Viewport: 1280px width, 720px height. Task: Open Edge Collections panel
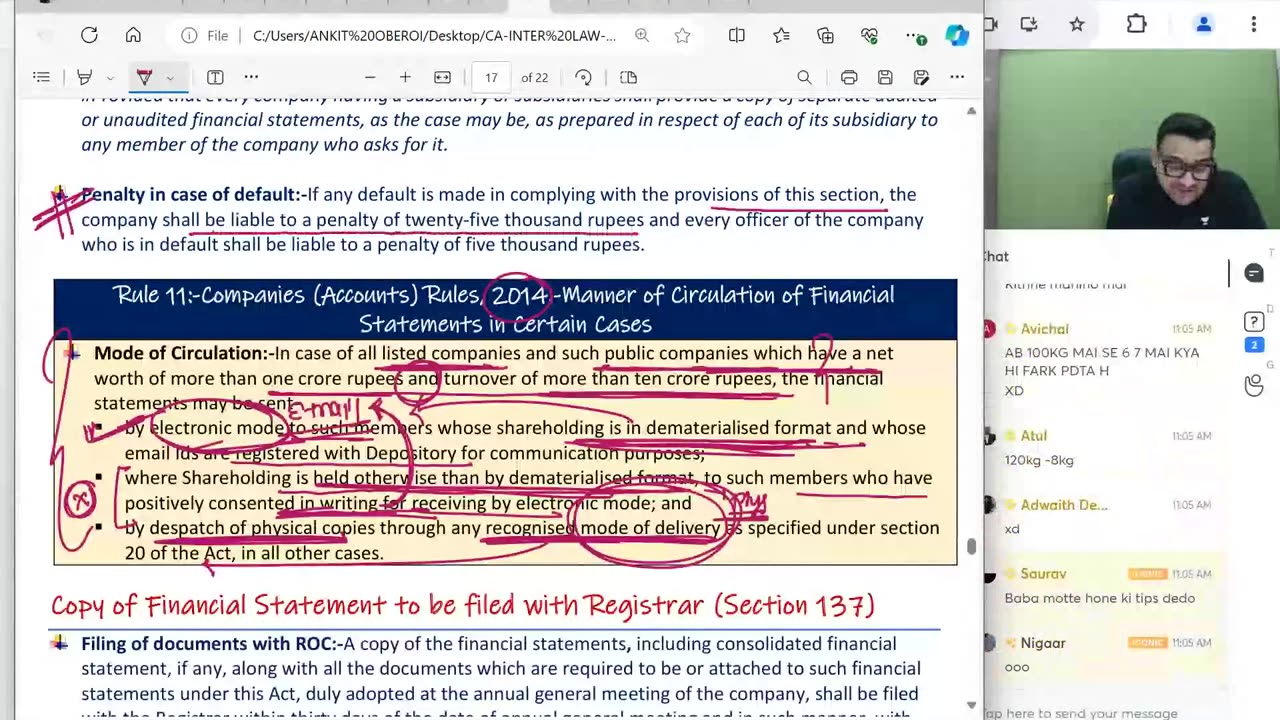[x=825, y=36]
